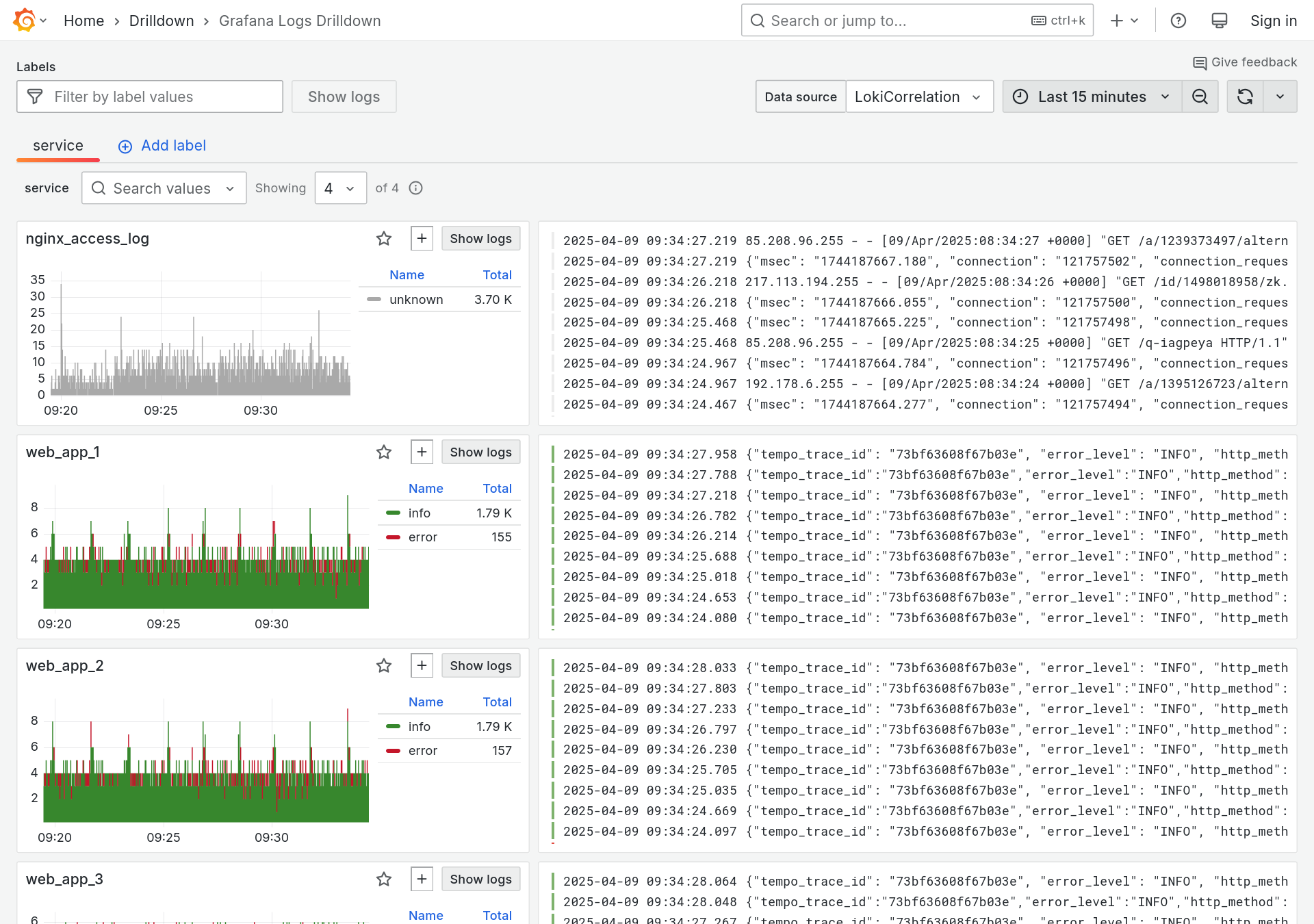Refresh the dashboard with the refresh icon
Screen dimensions: 1314x924
click(x=1245, y=97)
